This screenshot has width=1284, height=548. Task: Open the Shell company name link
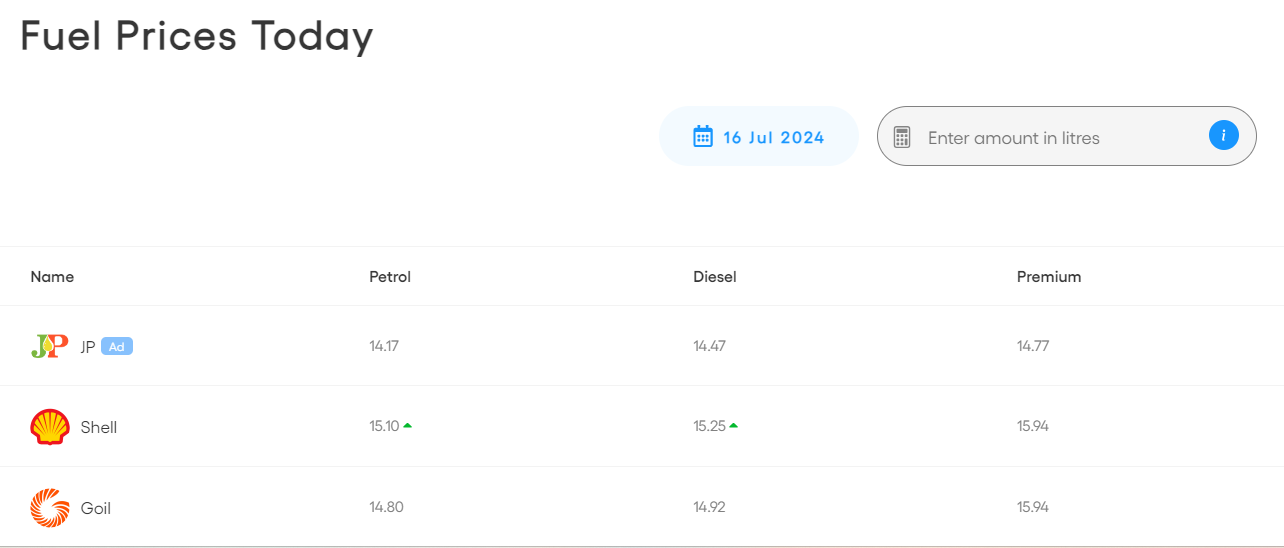tap(99, 428)
